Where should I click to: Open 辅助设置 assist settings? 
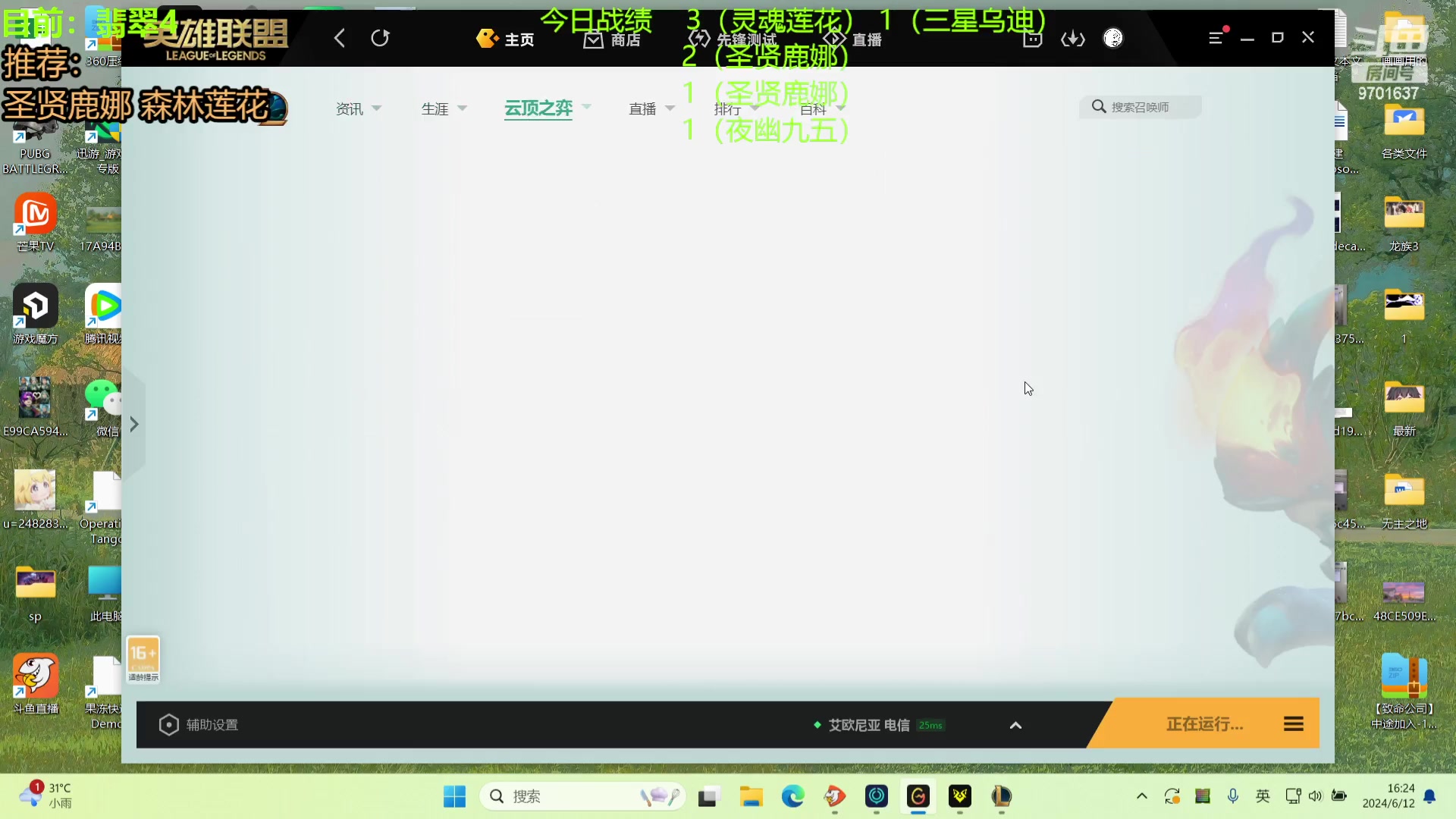coord(199,725)
